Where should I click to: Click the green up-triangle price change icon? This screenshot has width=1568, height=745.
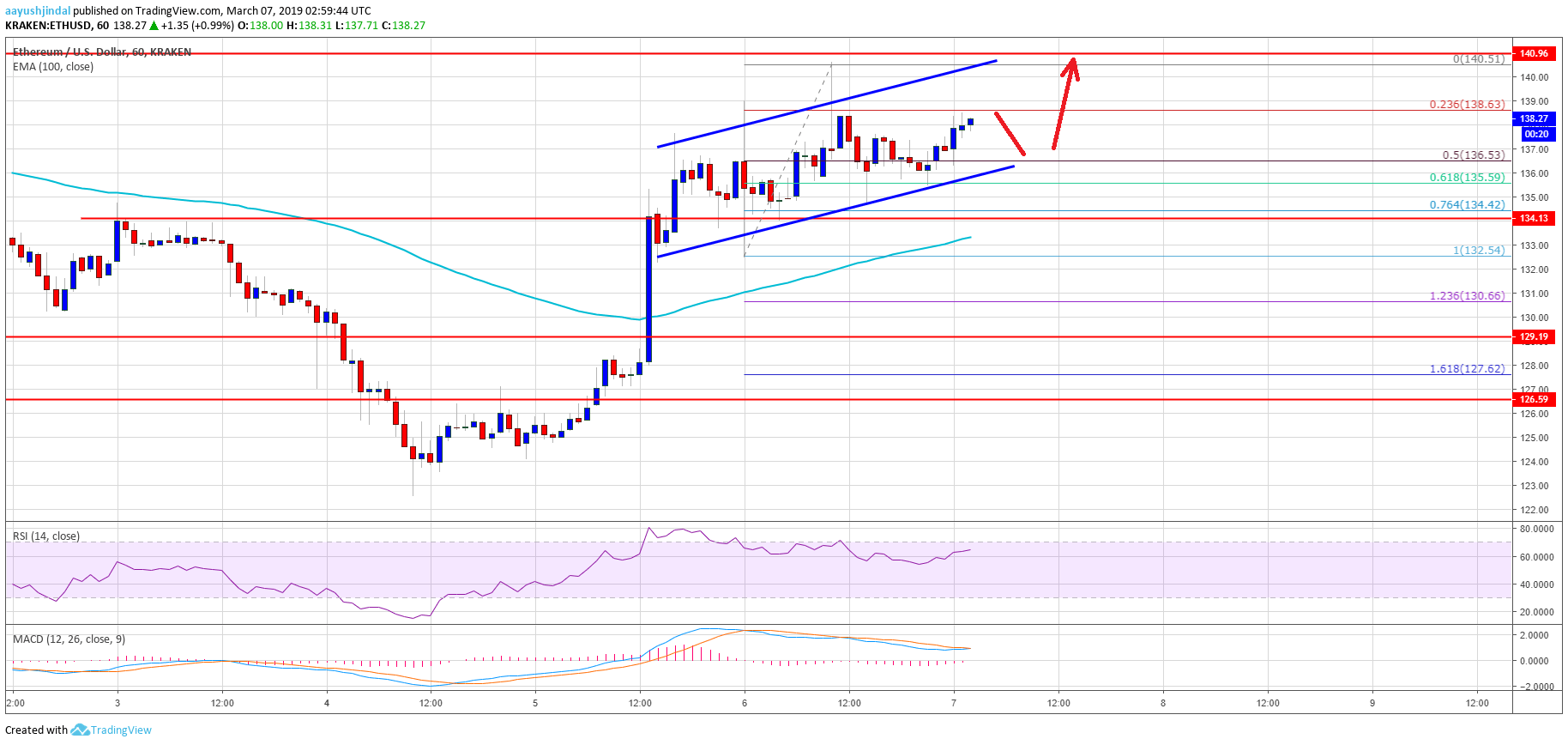tap(153, 26)
